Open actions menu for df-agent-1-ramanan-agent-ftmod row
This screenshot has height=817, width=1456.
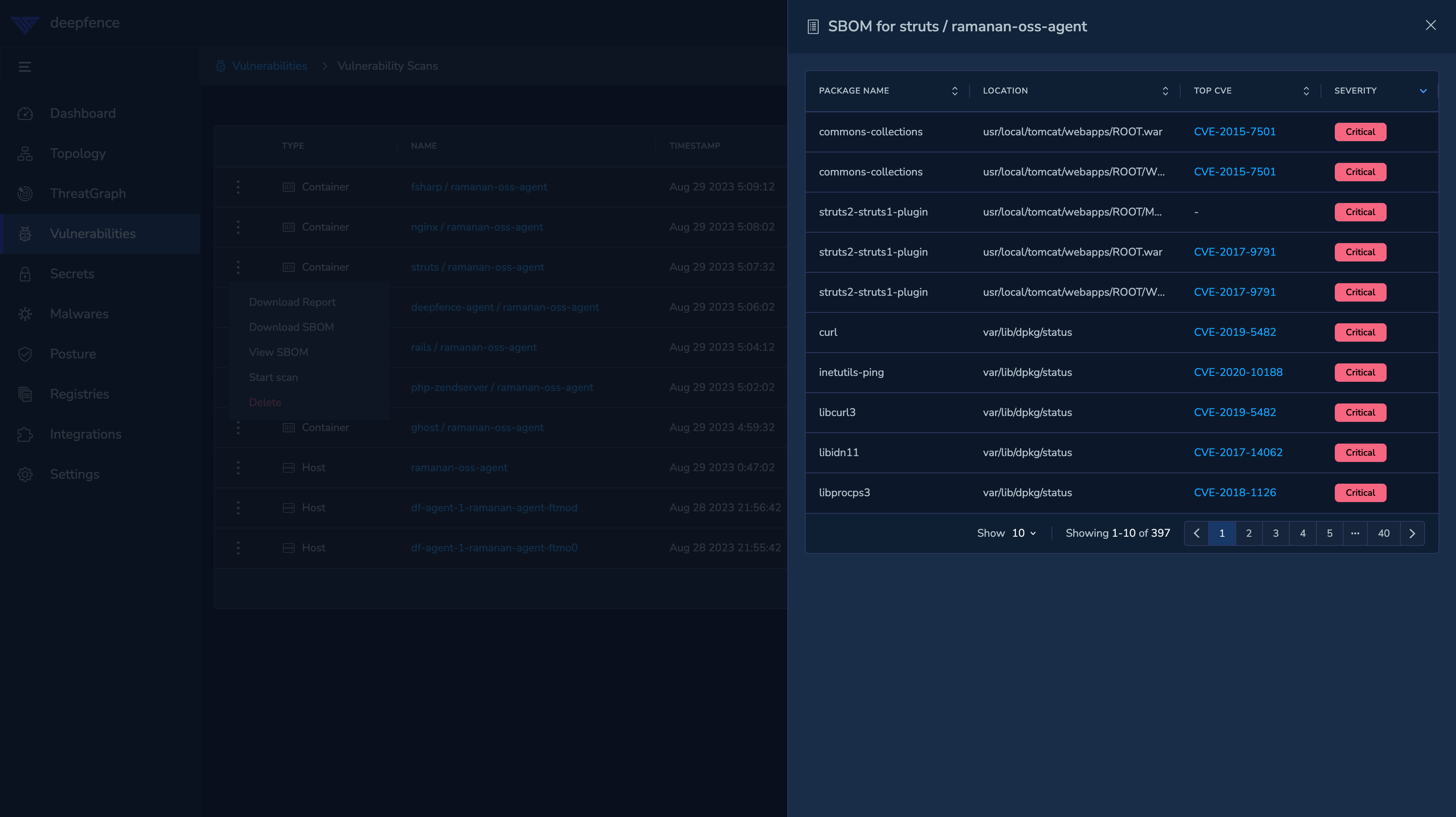tap(238, 507)
